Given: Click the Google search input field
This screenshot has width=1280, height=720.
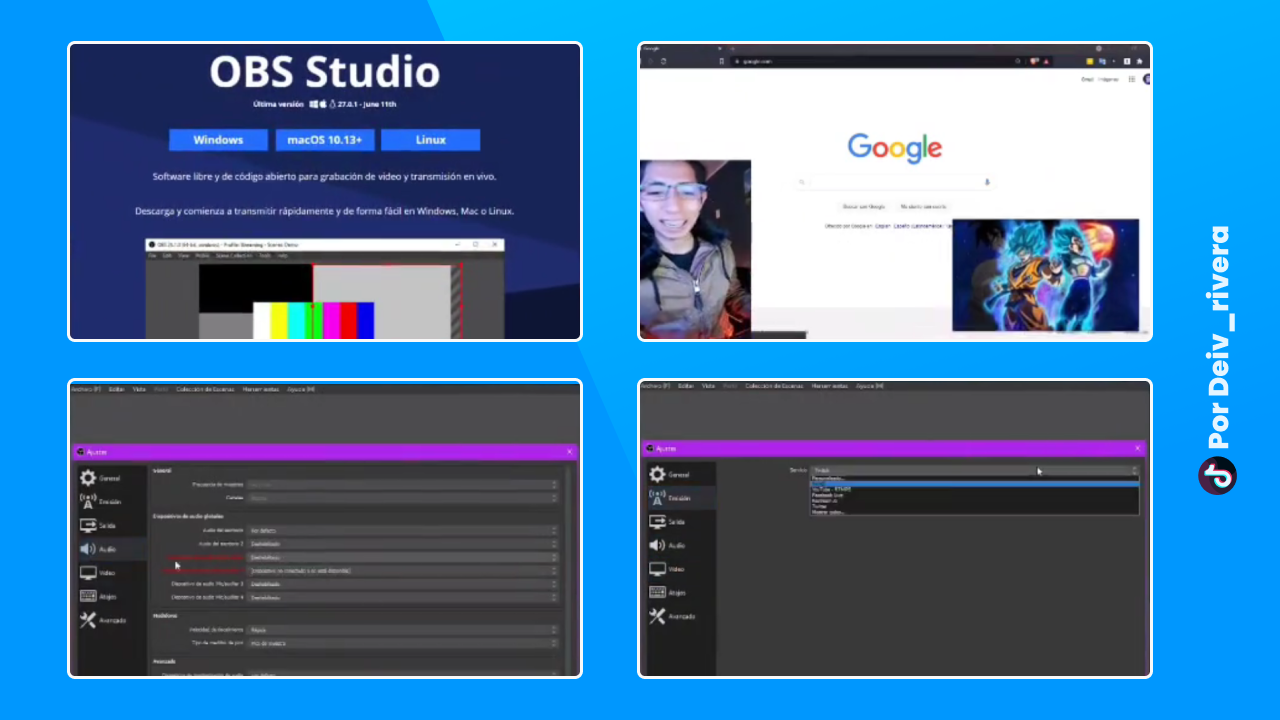Looking at the screenshot, I should tap(895, 182).
